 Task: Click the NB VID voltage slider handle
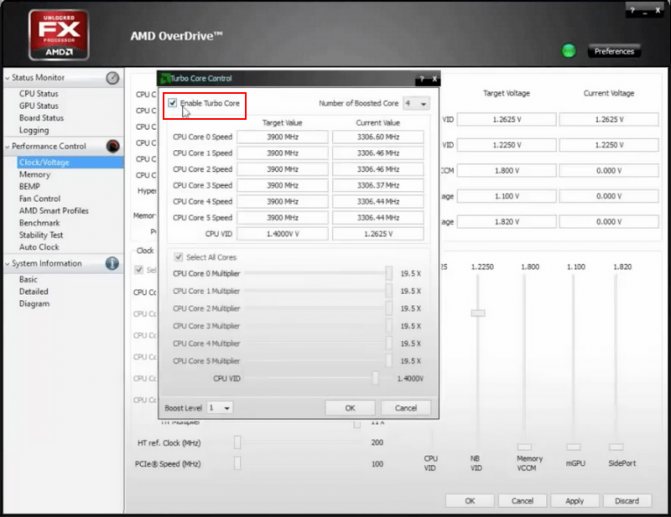click(x=478, y=313)
